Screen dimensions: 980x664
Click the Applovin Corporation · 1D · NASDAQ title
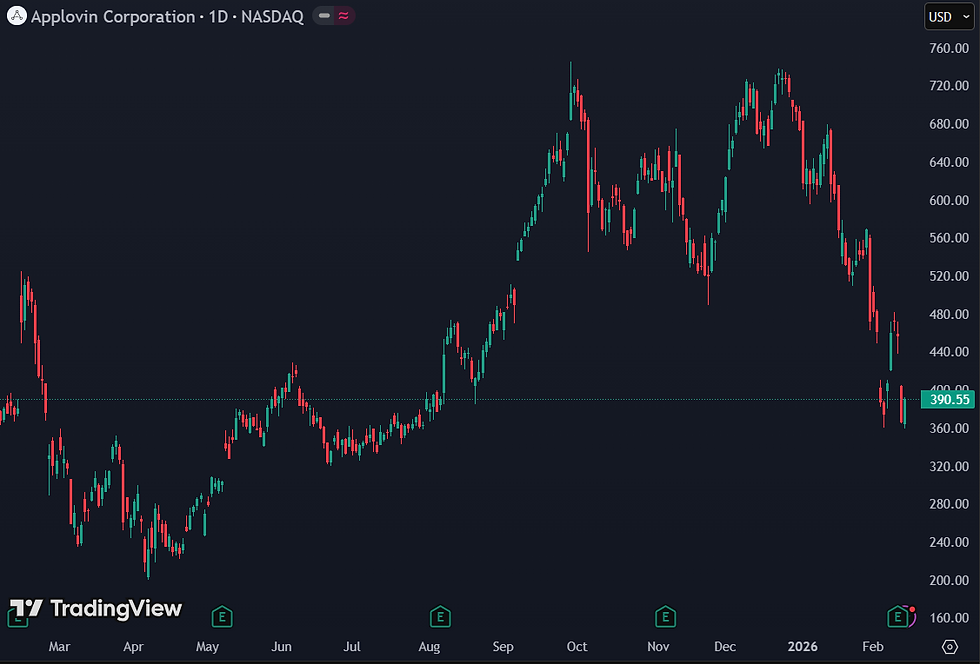(168, 16)
